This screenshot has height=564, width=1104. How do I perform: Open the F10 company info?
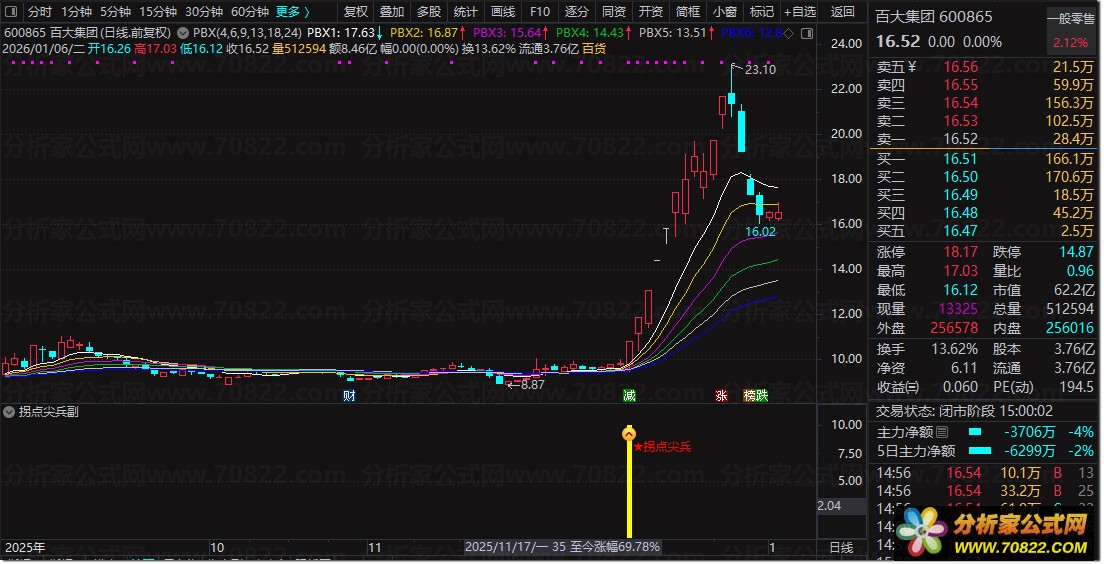pyautogui.click(x=539, y=11)
